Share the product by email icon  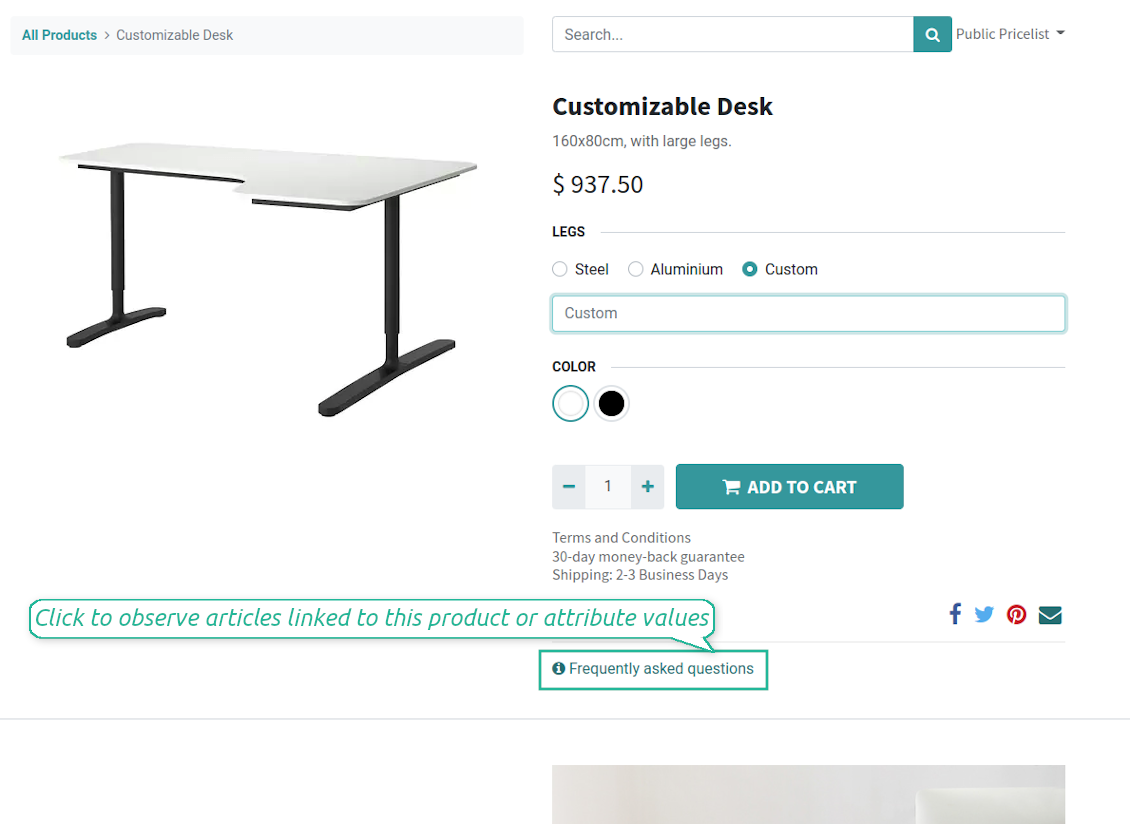pos(1050,615)
